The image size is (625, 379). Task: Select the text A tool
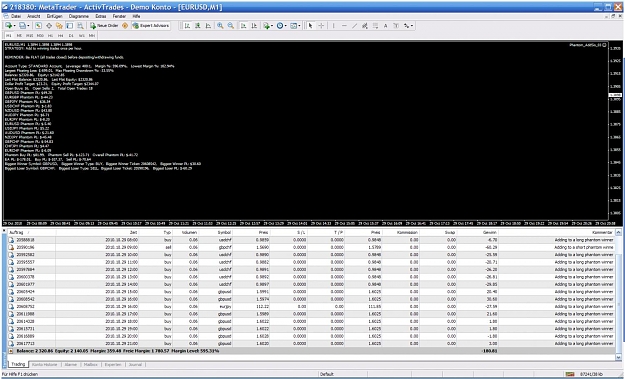[x=385, y=26]
